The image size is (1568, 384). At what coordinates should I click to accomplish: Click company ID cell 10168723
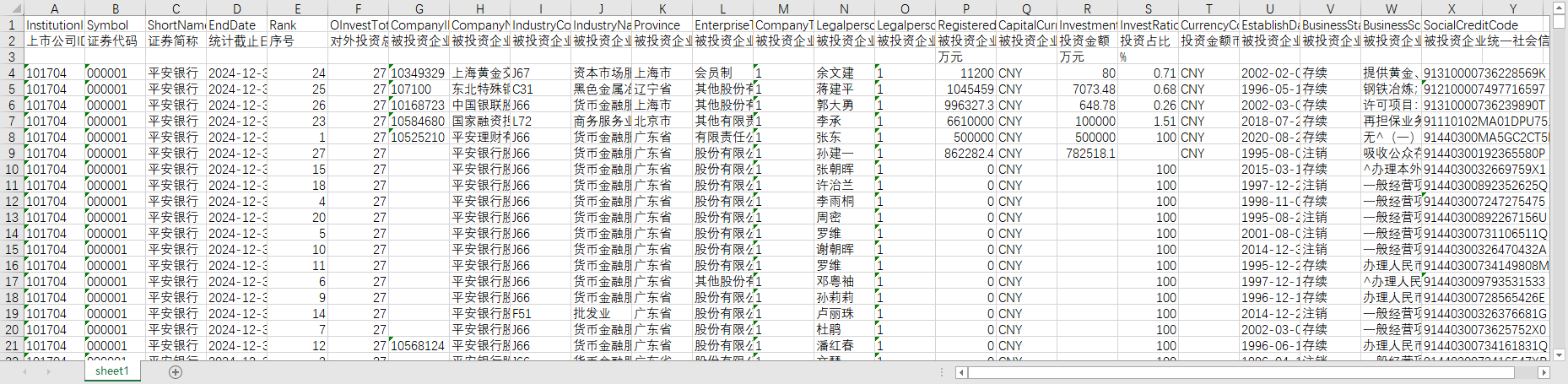click(x=419, y=105)
